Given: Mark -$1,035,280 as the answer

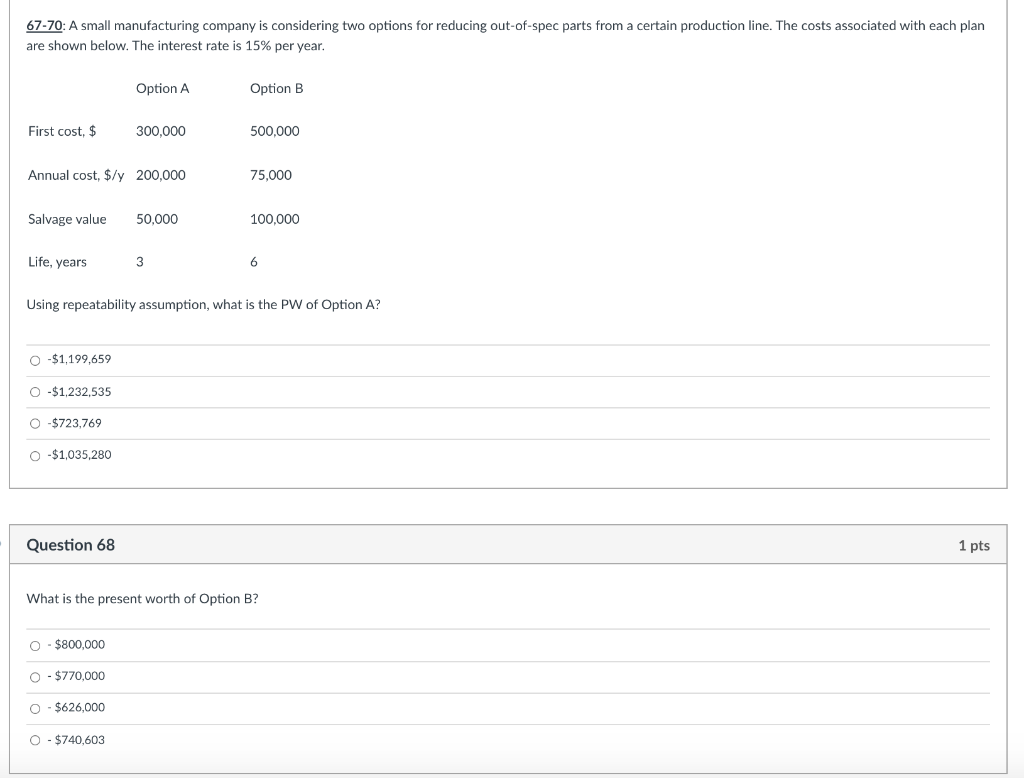Looking at the screenshot, I should pyautogui.click(x=35, y=456).
